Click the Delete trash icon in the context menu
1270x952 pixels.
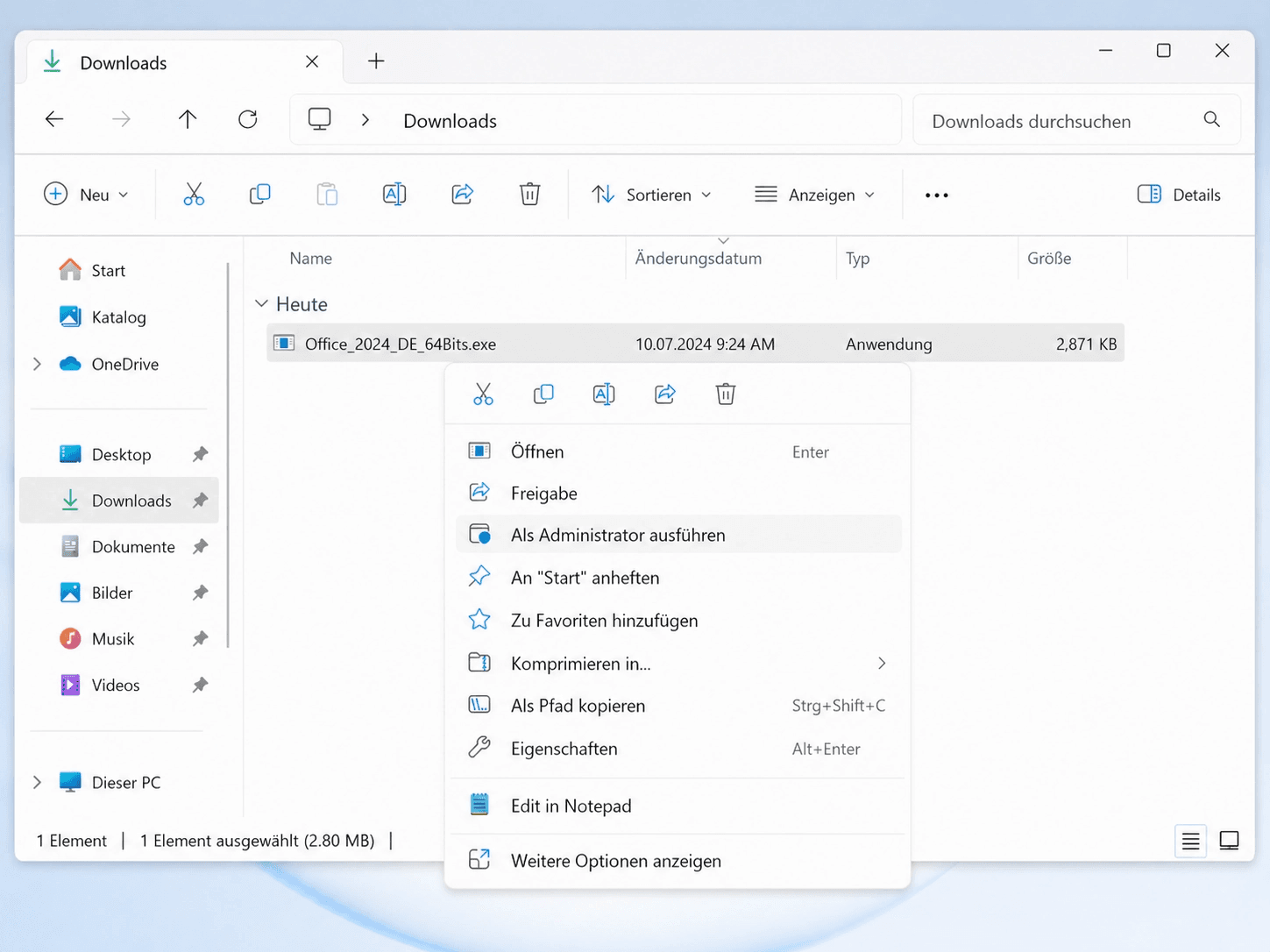(x=726, y=394)
